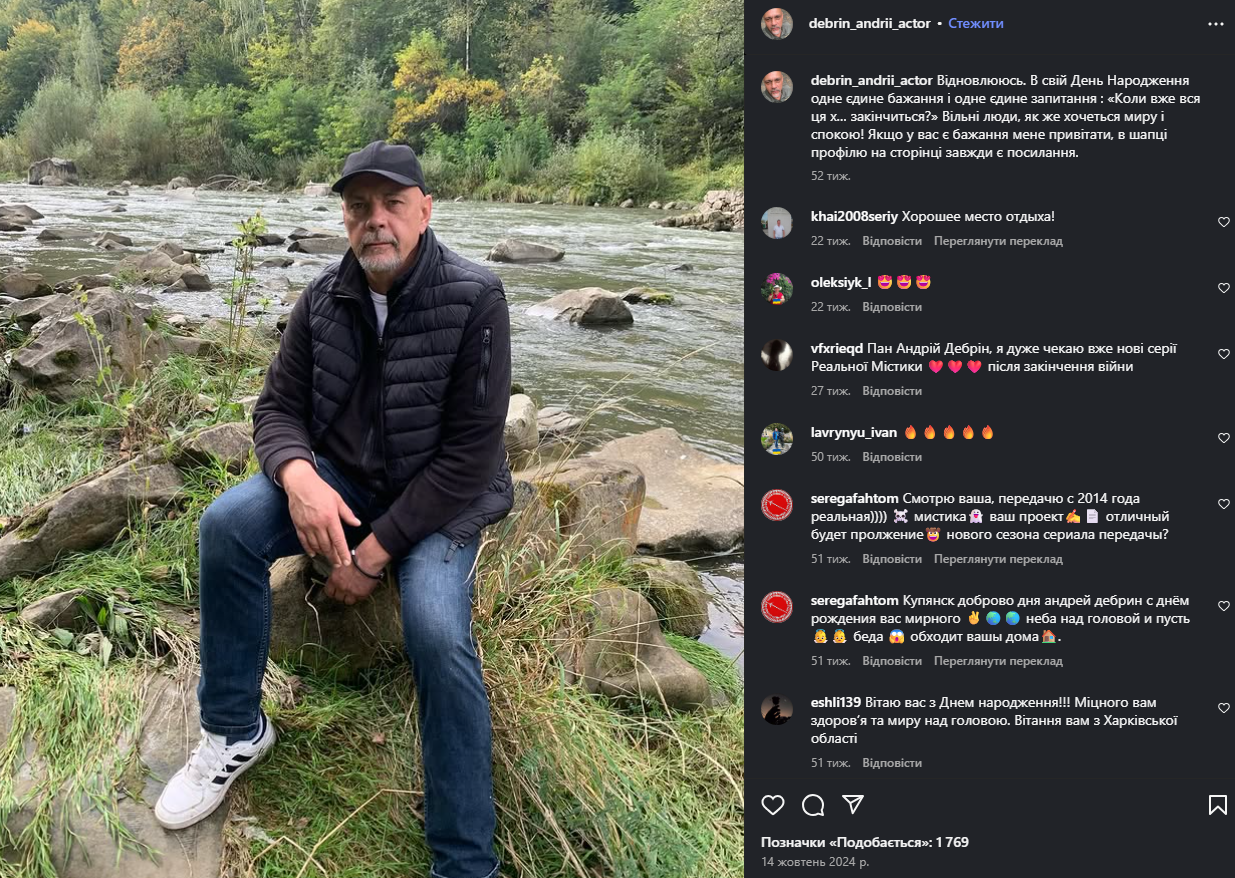
Task: Like lavrynyu_ivan's fire emoji comment
Action: pos(1224,438)
